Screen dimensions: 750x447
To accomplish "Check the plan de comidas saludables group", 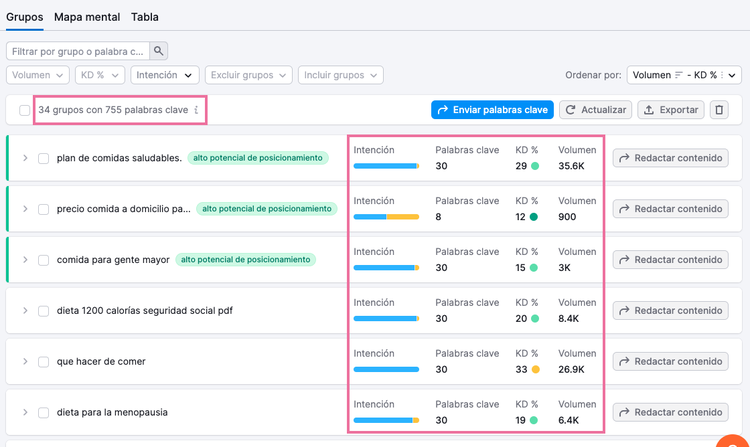I will pos(44,158).
